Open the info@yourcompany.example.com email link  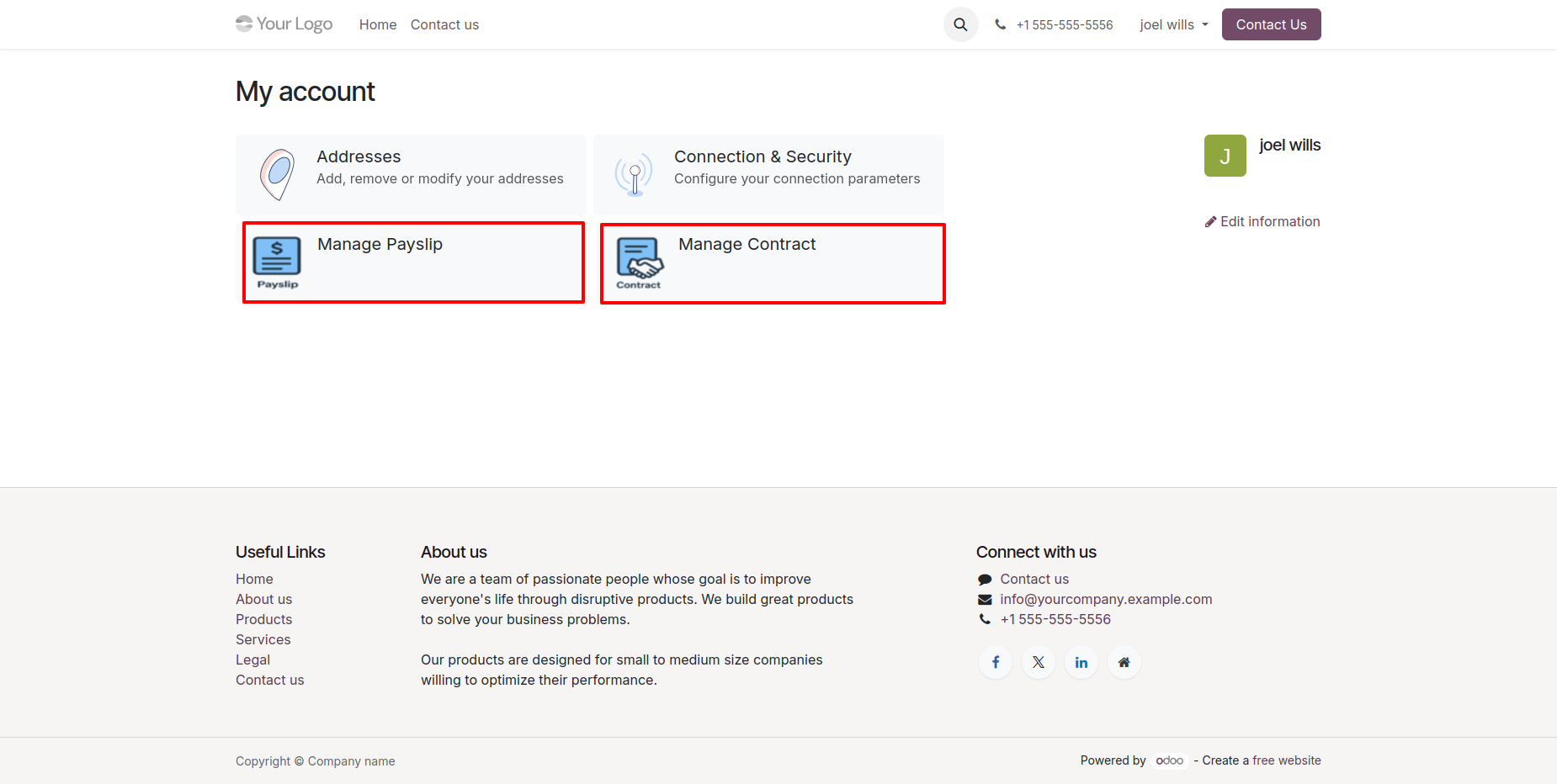(1106, 599)
